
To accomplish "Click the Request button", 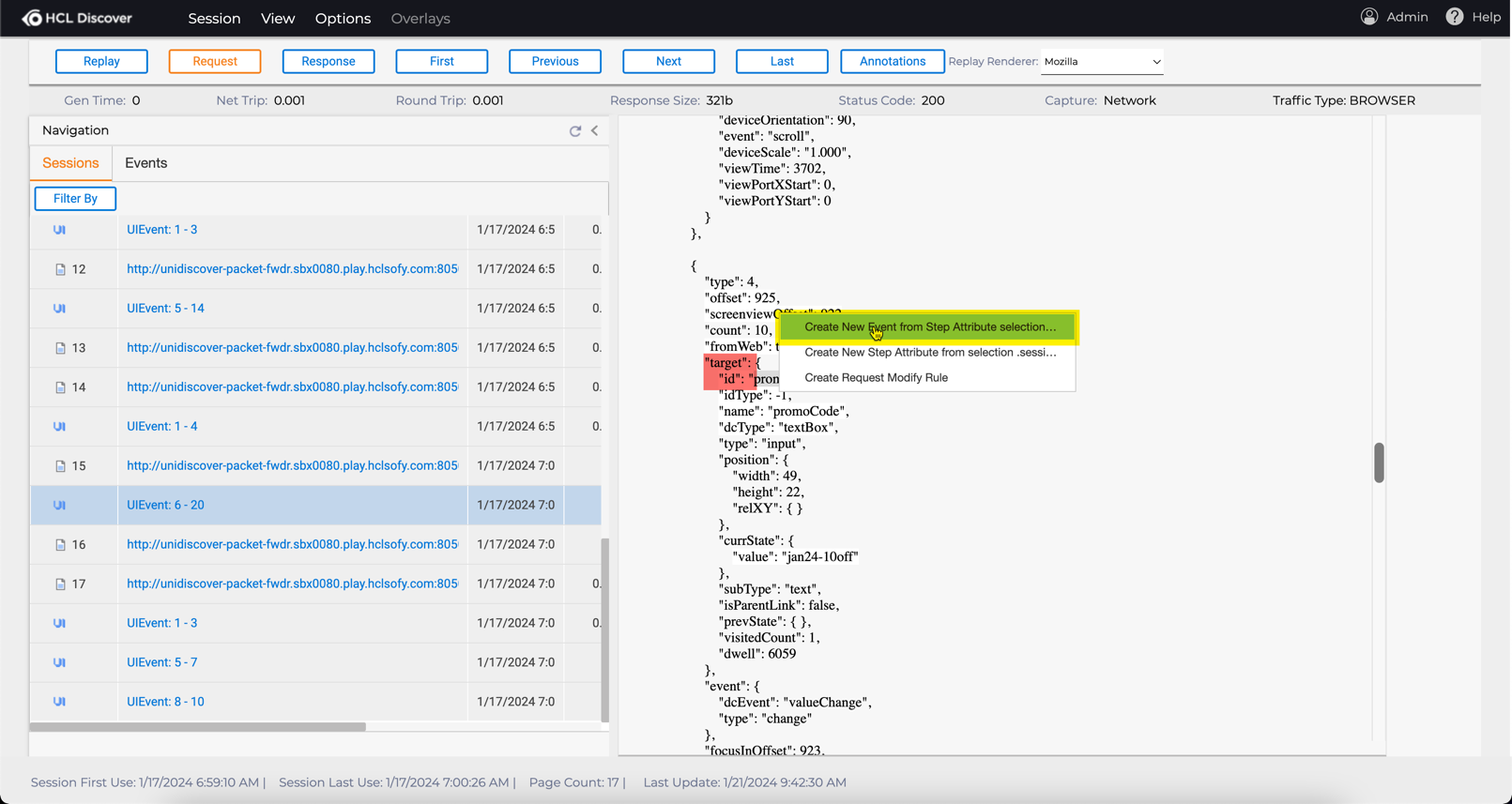I will (215, 62).
